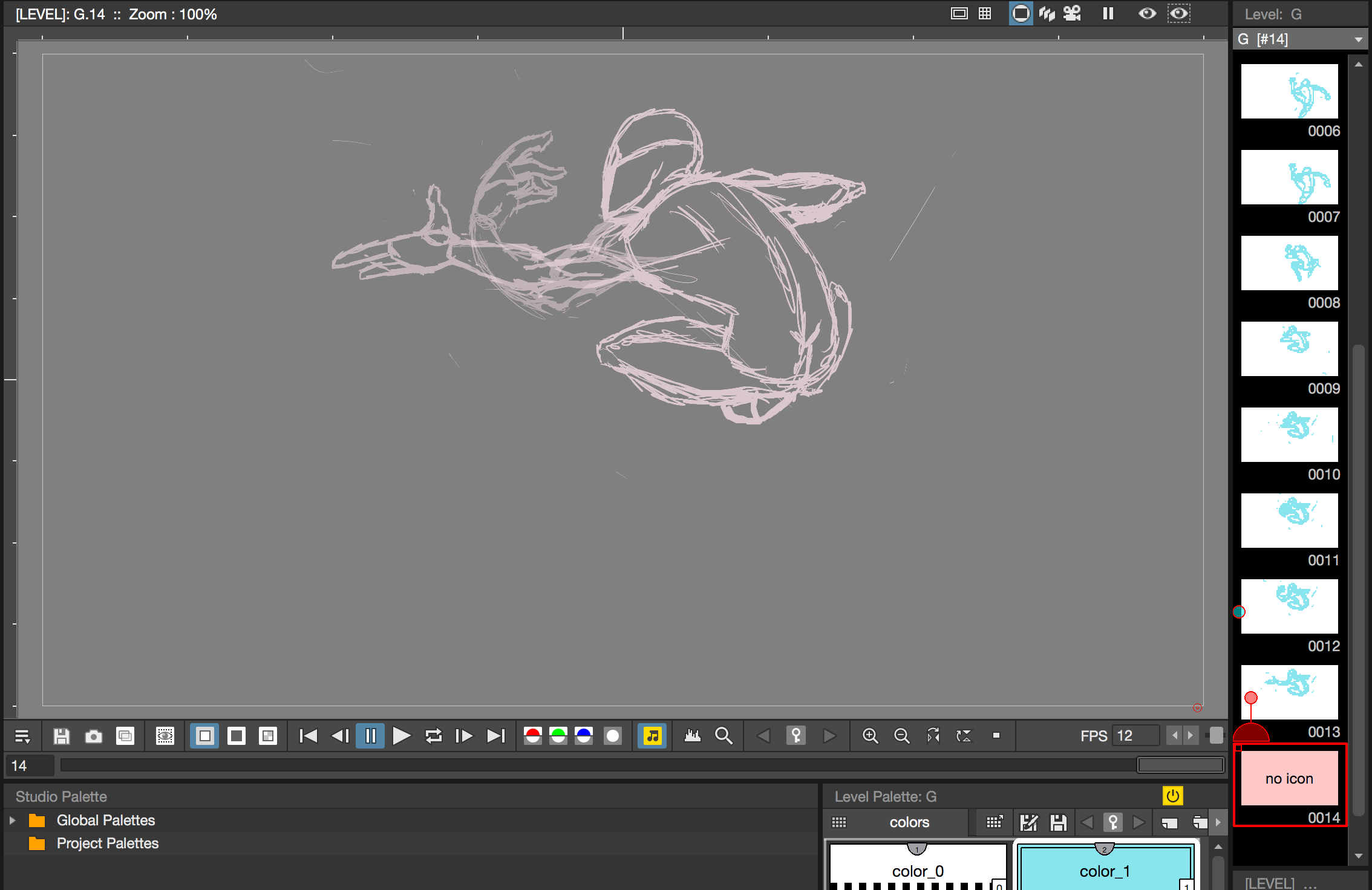
Task: Take a viewer snapshot with the camera icon
Action: pos(94,736)
